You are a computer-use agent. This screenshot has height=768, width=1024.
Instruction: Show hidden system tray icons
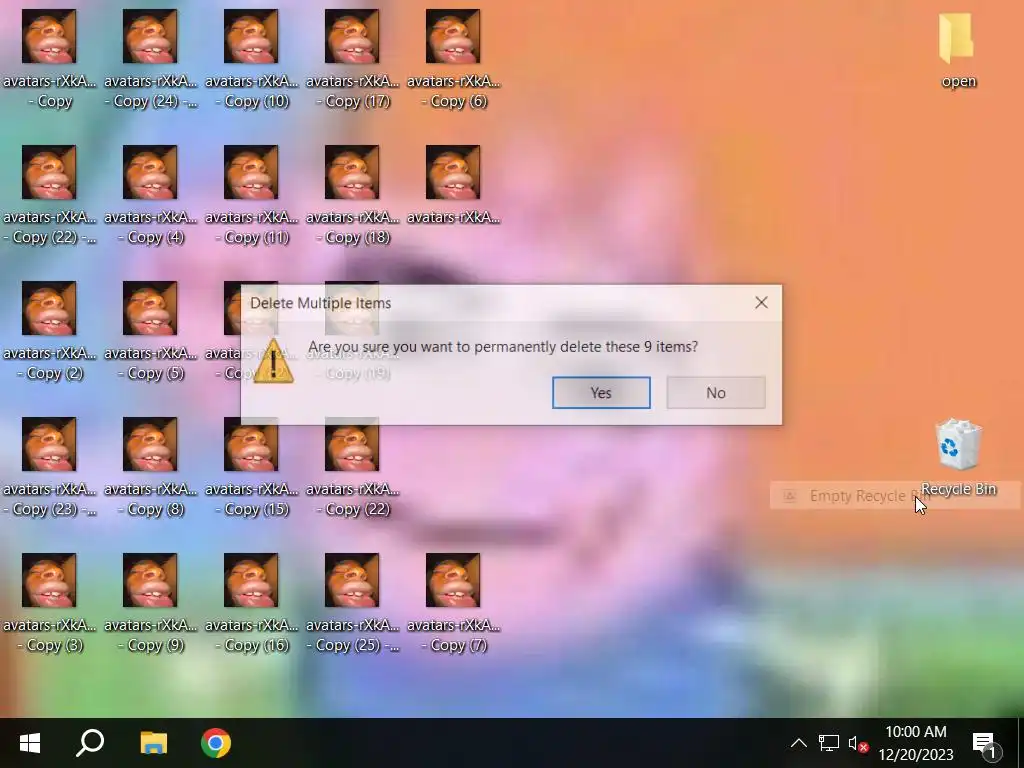pos(798,743)
